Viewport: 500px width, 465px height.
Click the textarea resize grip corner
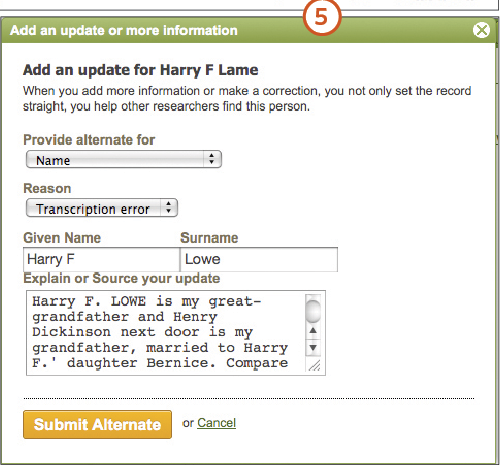click(x=314, y=366)
